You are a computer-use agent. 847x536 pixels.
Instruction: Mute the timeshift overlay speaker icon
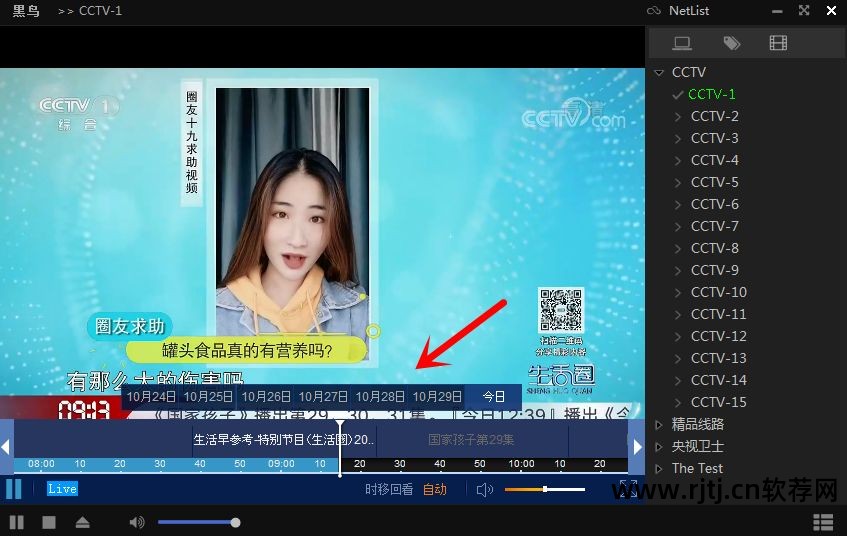click(485, 490)
